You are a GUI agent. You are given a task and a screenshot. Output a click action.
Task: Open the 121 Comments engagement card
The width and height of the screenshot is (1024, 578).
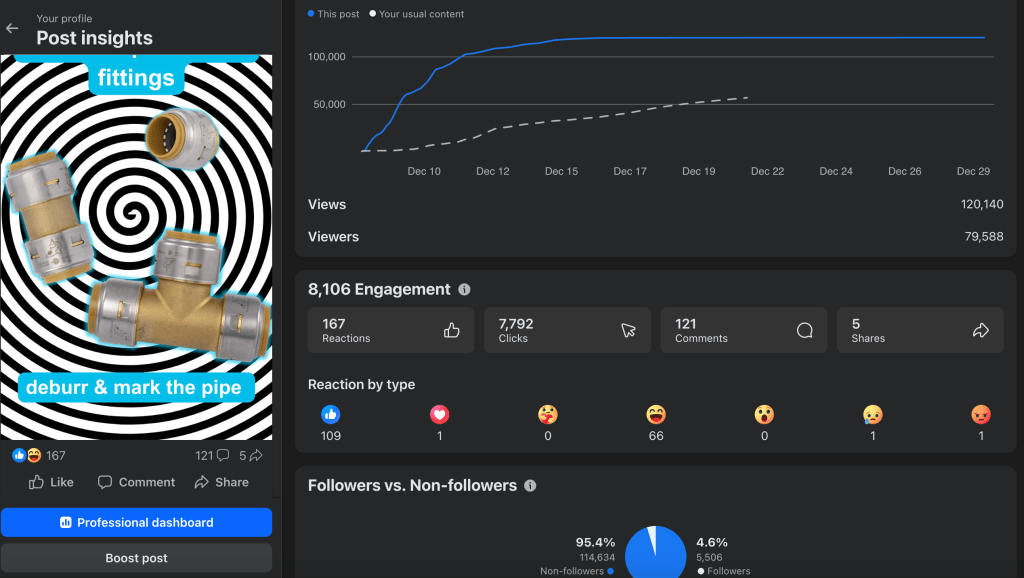(x=743, y=330)
